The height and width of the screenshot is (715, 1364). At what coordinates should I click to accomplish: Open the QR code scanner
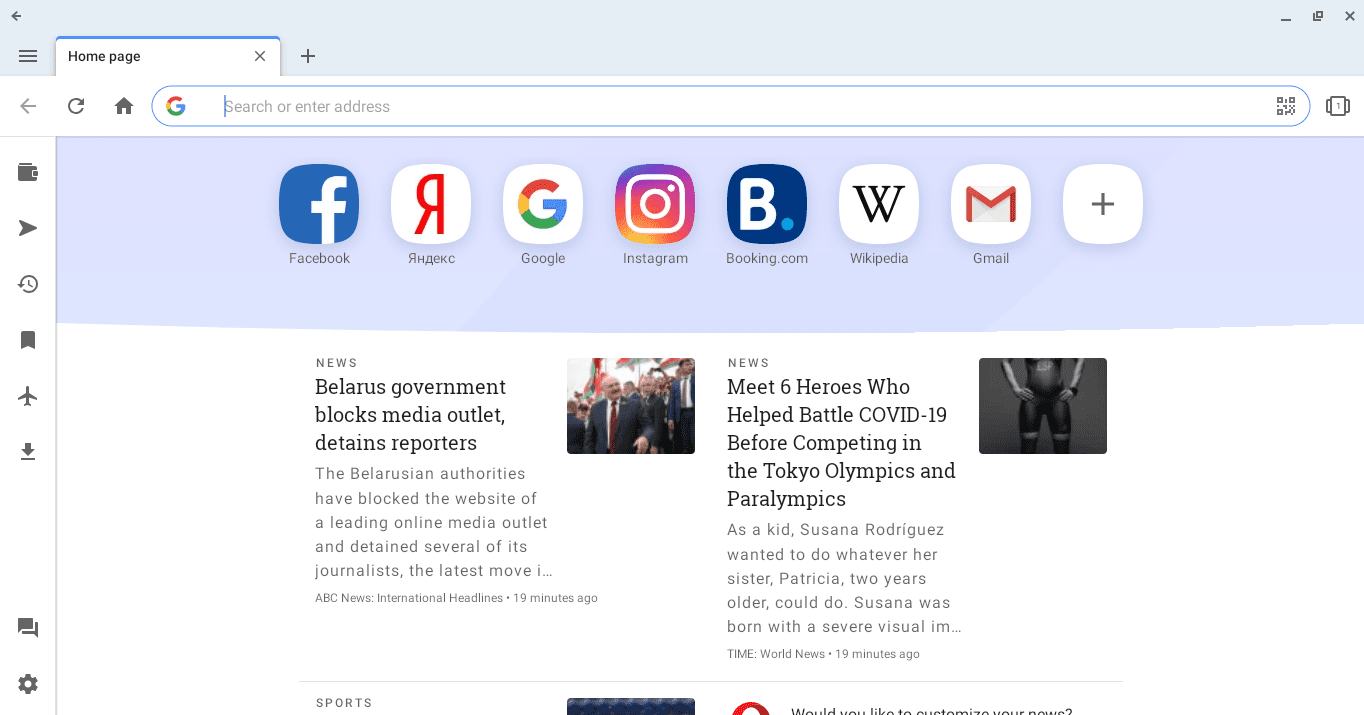pos(1286,106)
